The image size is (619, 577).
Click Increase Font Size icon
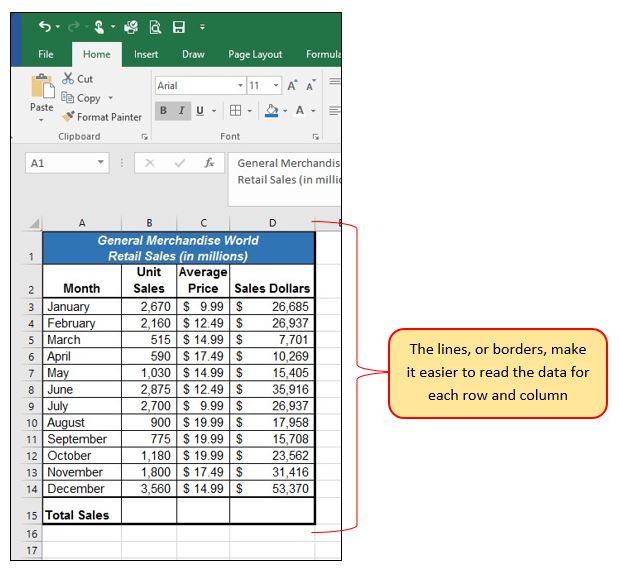tap(292, 85)
